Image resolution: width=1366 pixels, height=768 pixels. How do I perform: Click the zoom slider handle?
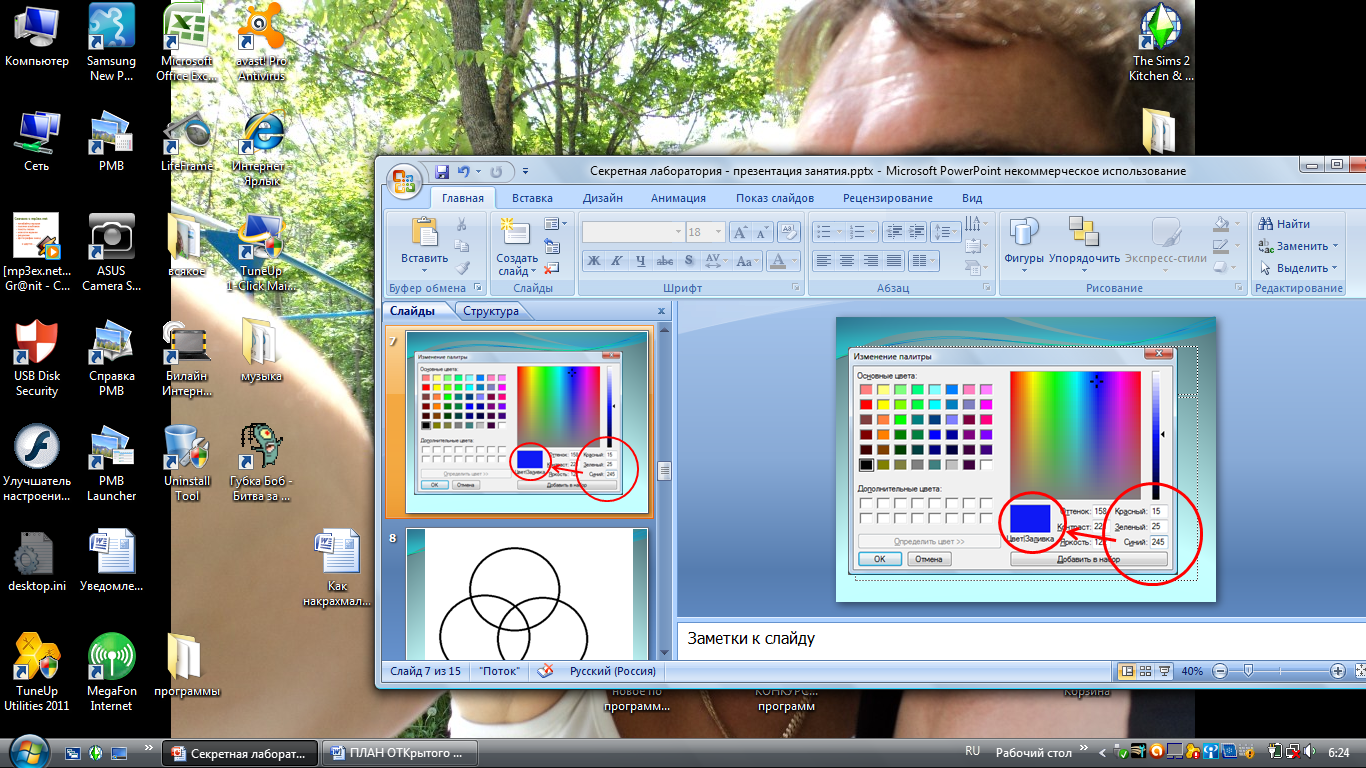point(1248,671)
